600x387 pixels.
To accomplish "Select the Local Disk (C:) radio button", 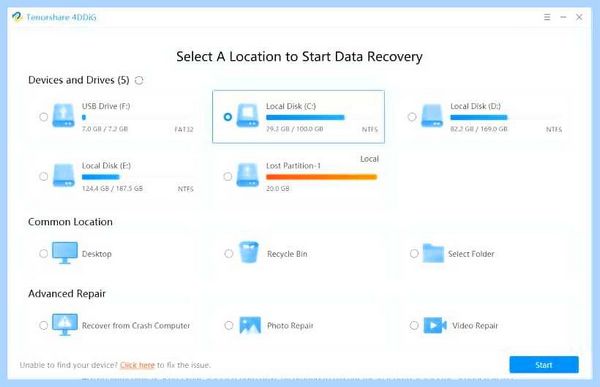I will tap(228, 117).
